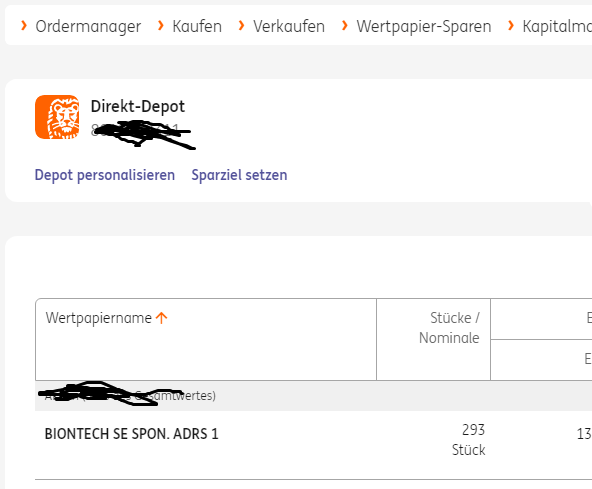Click the orange chevron before Kapitalmaßnahmen
This screenshot has height=489, width=592.
point(511,26)
